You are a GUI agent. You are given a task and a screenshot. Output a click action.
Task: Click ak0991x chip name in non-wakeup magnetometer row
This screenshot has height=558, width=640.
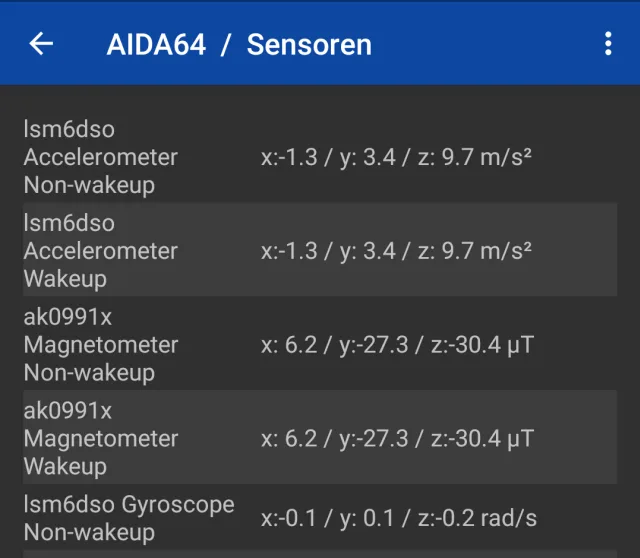pos(68,317)
